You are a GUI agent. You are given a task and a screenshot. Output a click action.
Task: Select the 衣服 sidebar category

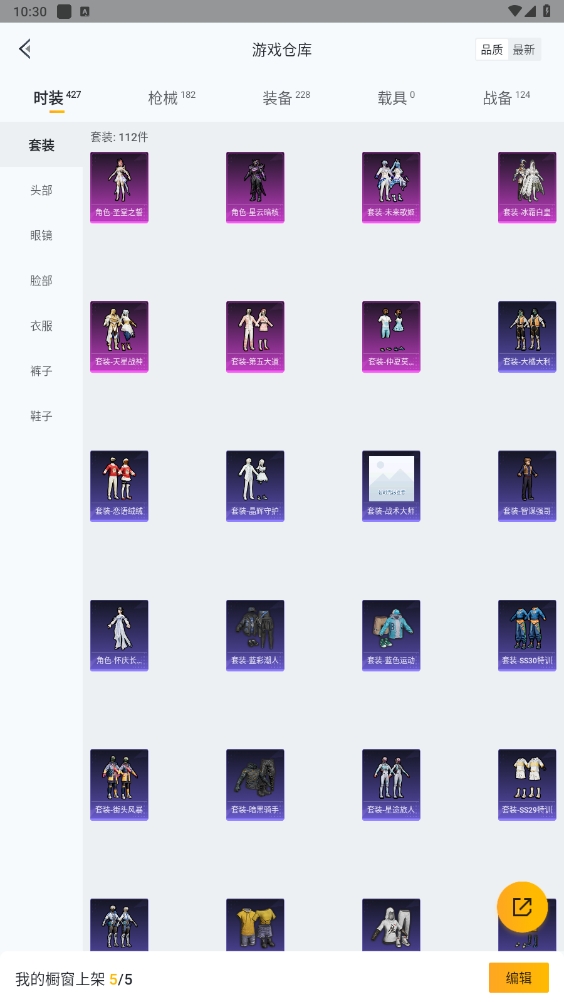(x=42, y=325)
